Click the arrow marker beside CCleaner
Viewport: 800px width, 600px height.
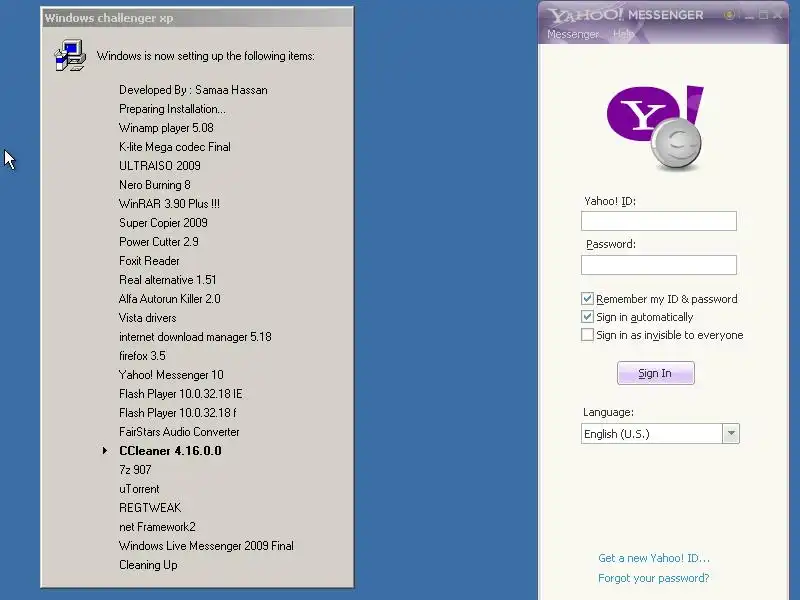coord(105,451)
